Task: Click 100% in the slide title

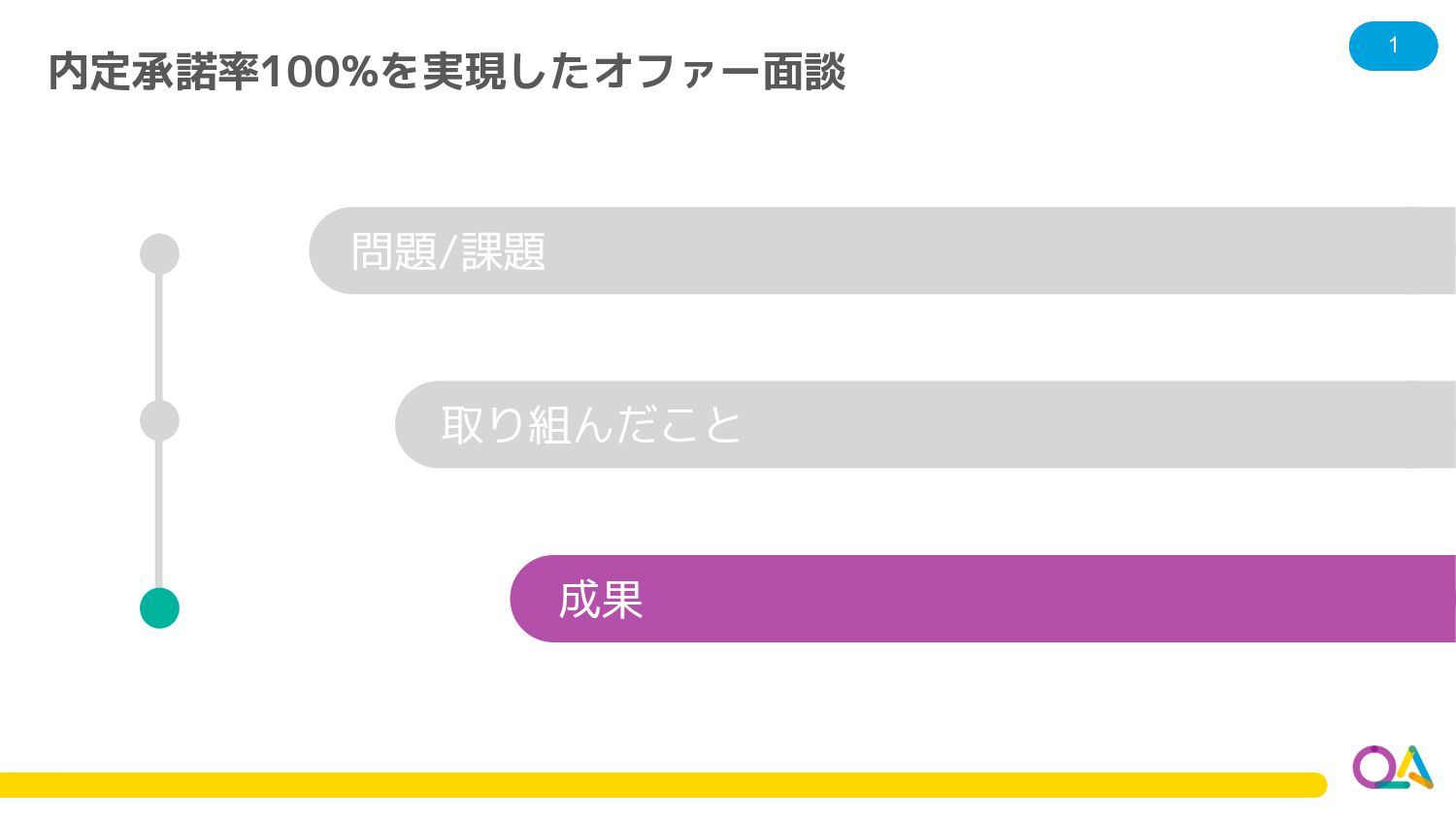Action: [319, 72]
